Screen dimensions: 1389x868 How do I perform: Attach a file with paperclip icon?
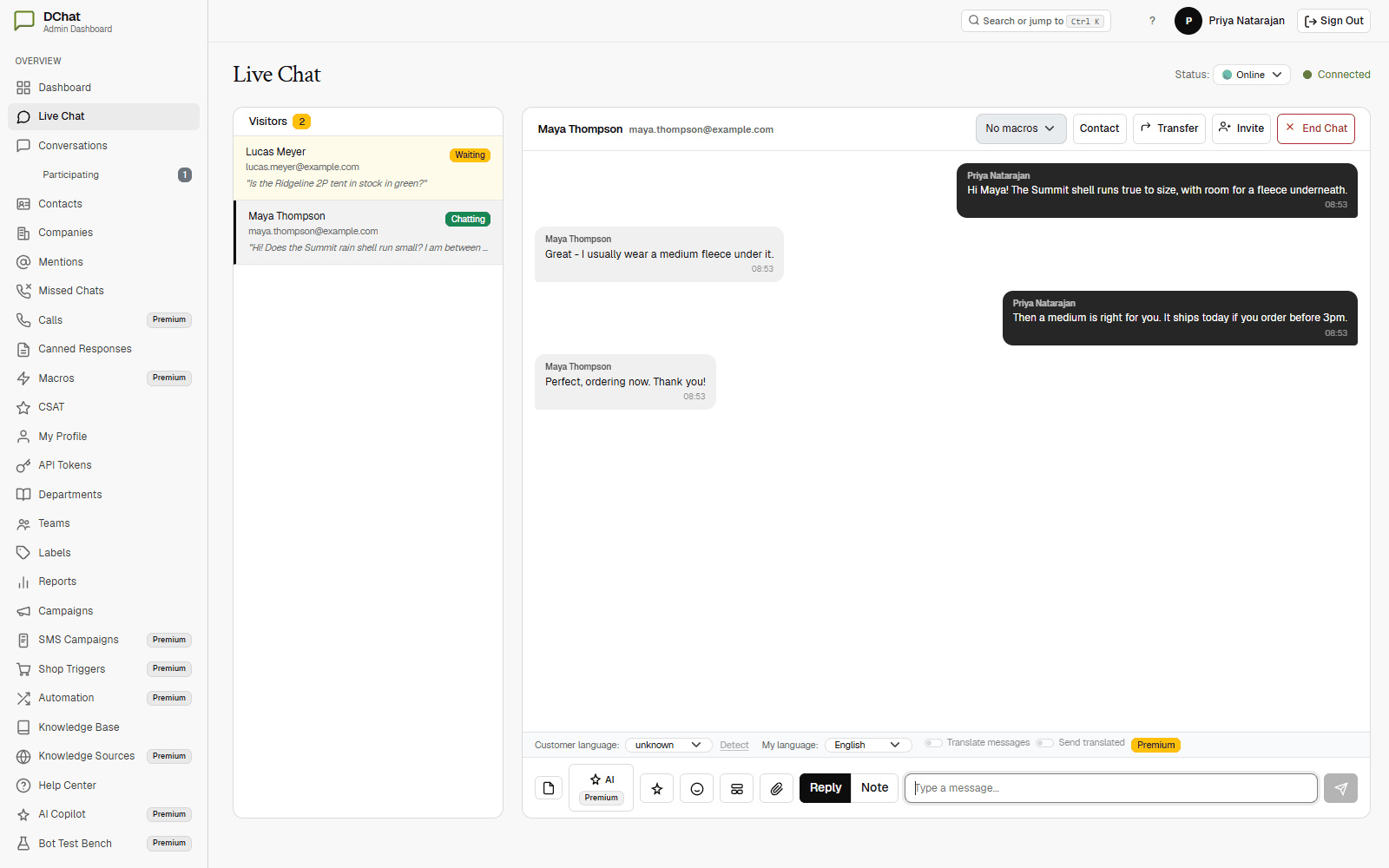coord(777,788)
